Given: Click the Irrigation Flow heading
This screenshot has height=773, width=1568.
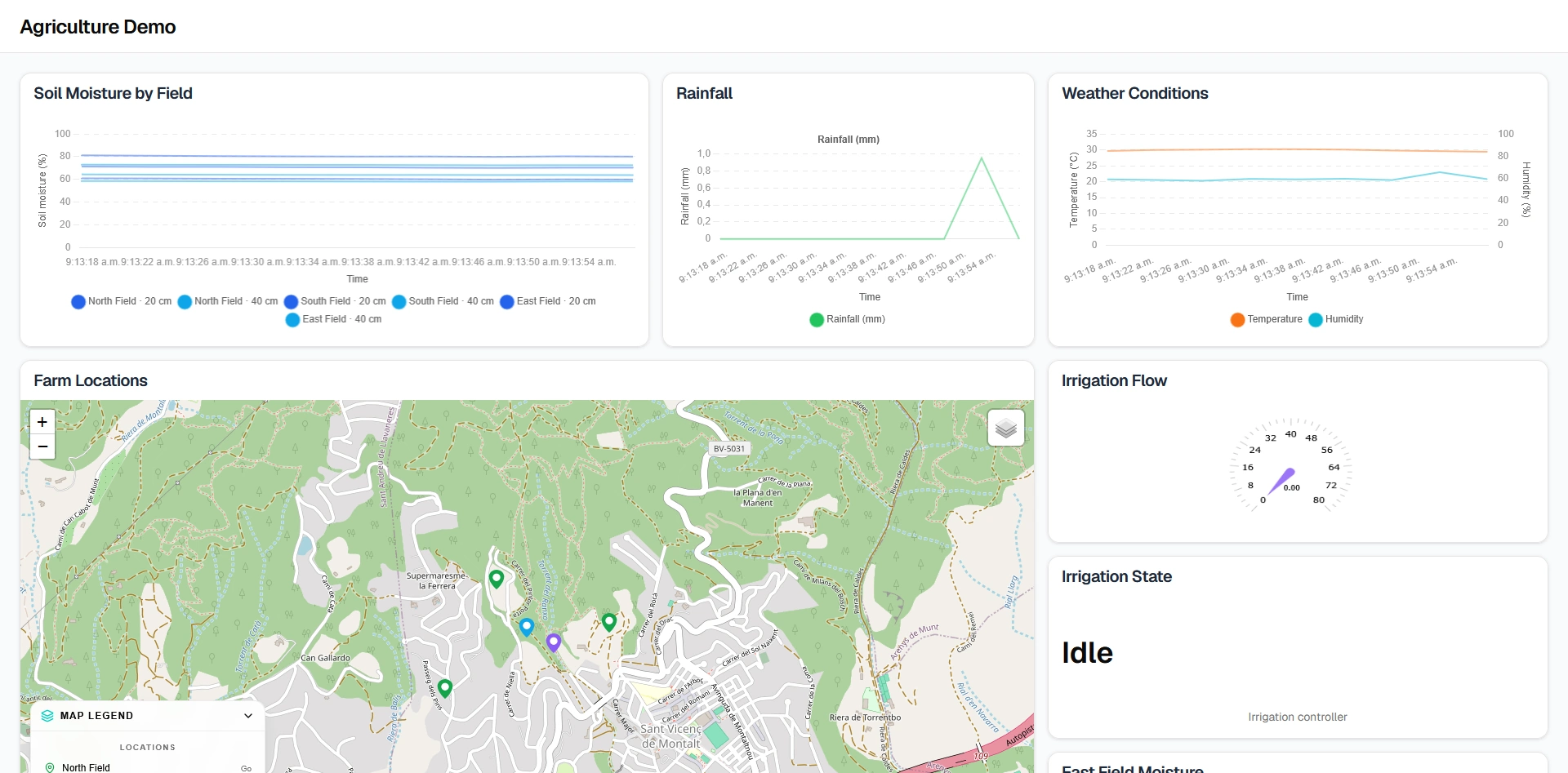Looking at the screenshot, I should click(x=1114, y=380).
